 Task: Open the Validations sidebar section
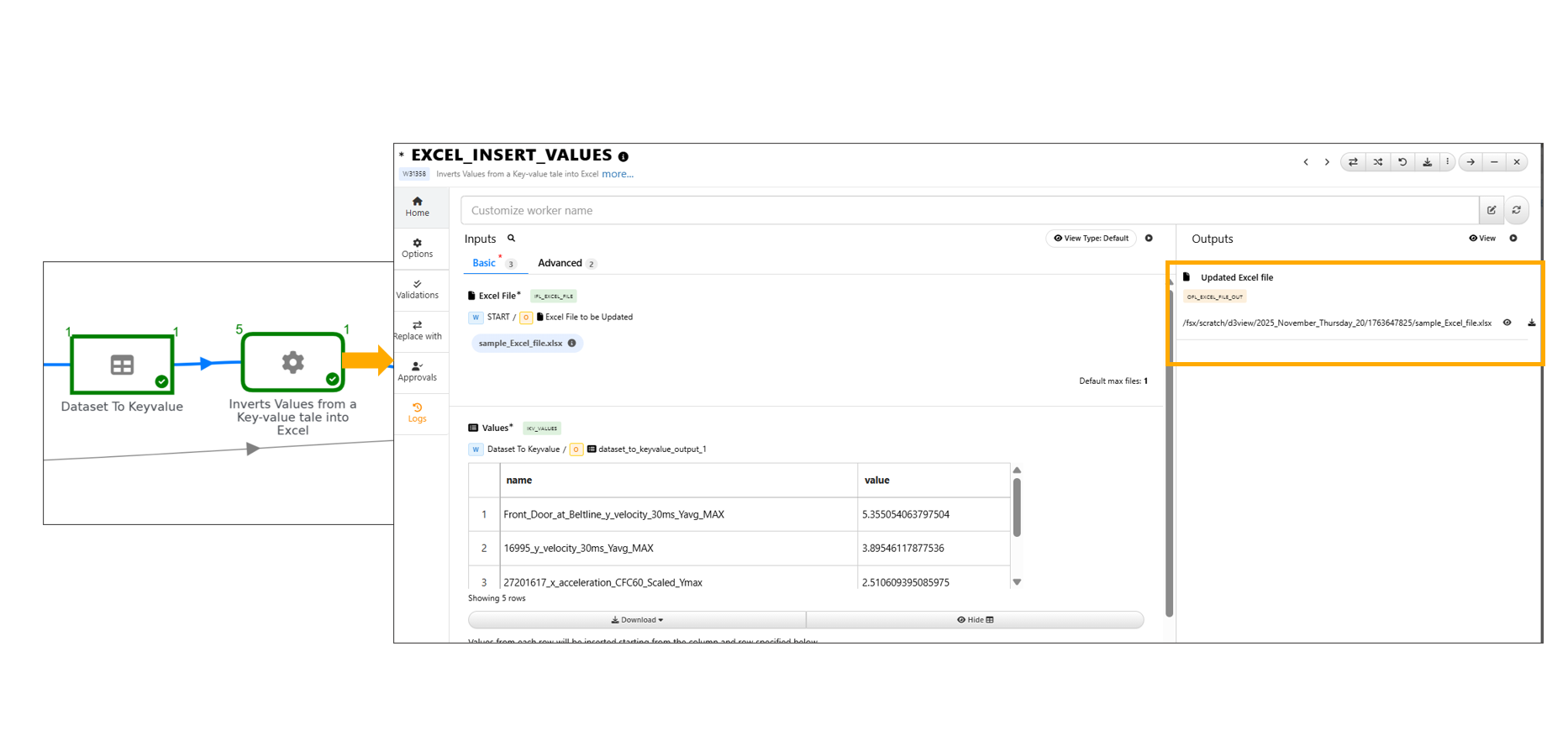tap(418, 289)
